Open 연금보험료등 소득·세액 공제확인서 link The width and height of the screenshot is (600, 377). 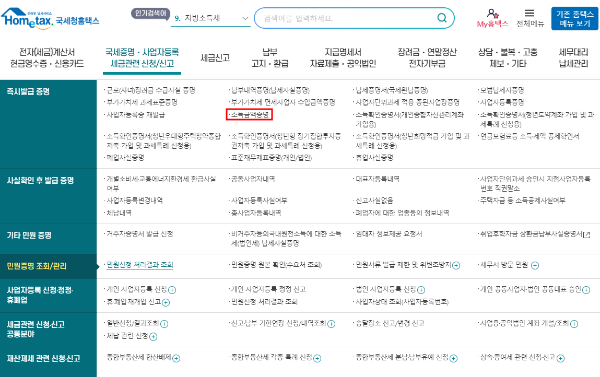[530, 136]
